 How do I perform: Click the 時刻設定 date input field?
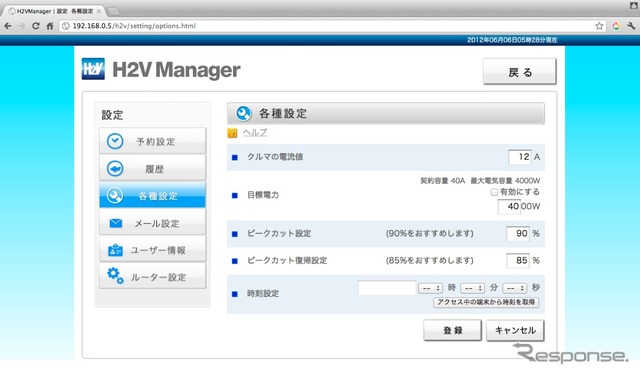click(x=387, y=288)
